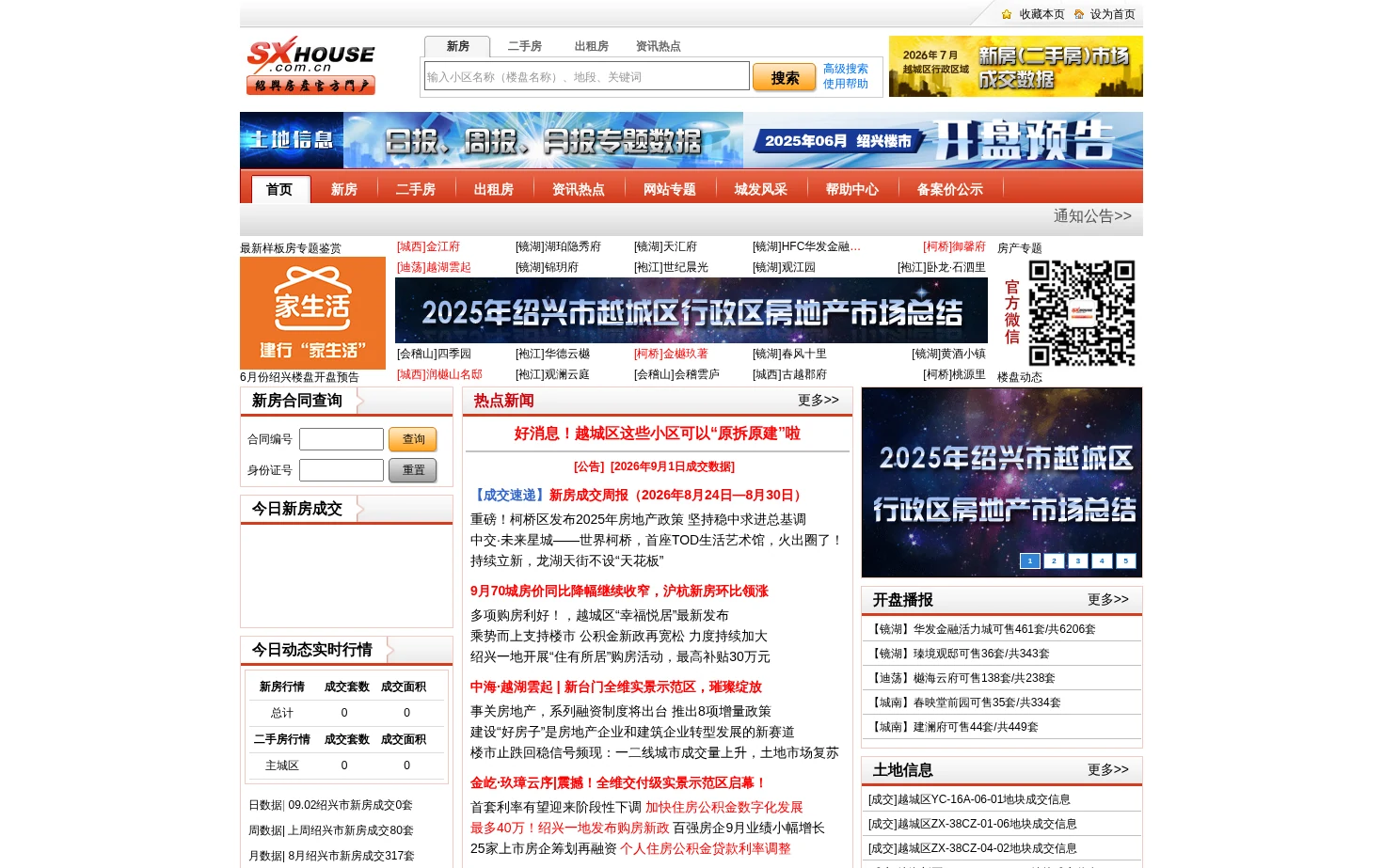1383x868 pixels.
Task: Click the orange 搜索 button
Action: [x=785, y=77]
